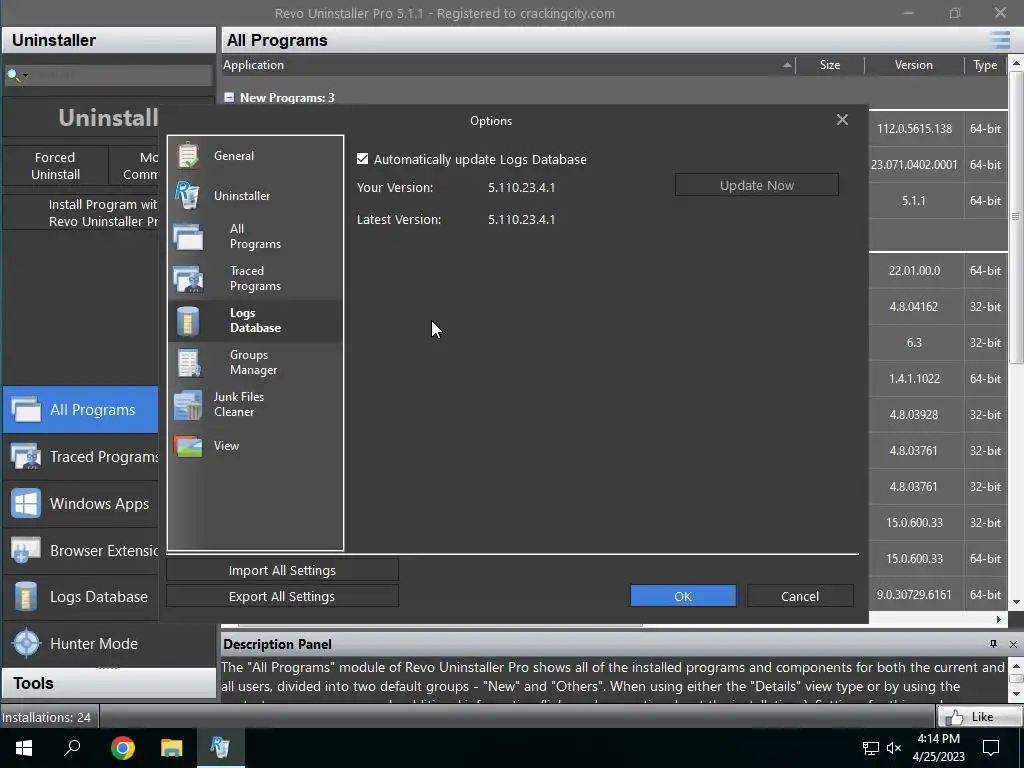Image resolution: width=1024 pixels, height=768 pixels.
Task: Click the muted volume tray icon
Action: [x=894, y=748]
